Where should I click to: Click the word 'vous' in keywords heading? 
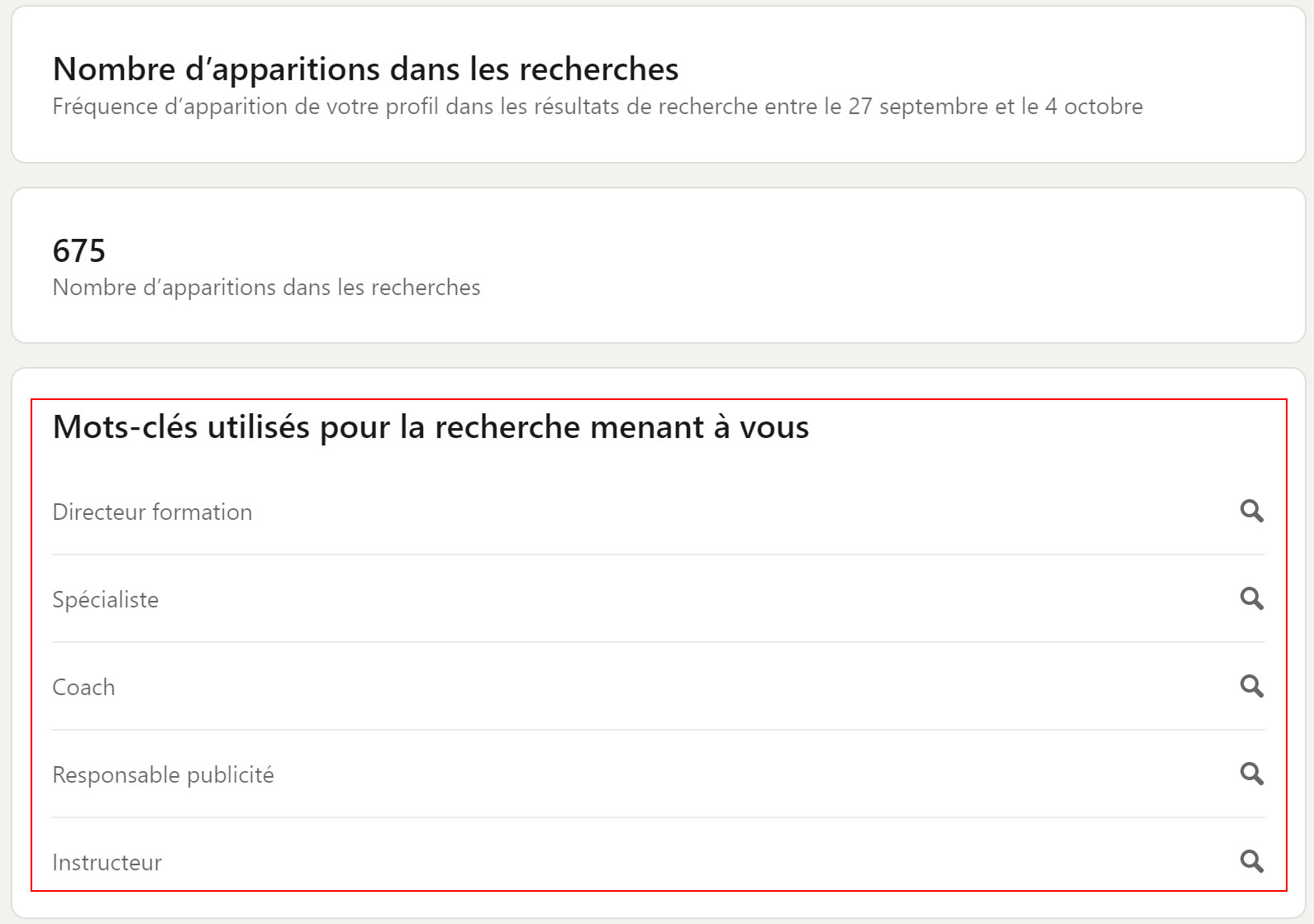click(774, 428)
